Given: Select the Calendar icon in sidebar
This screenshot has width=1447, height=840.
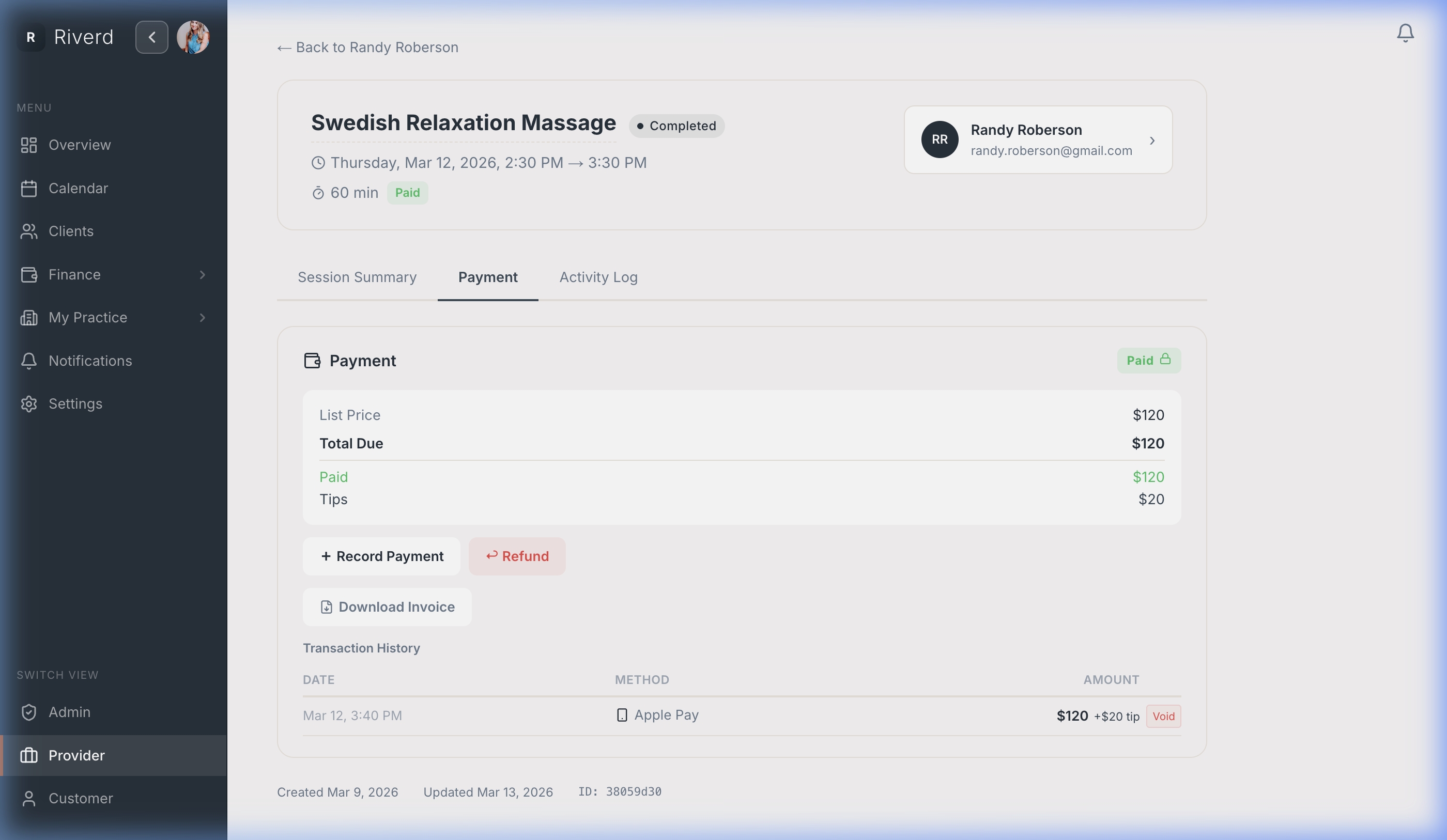Looking at the screenshot, I should coord(29,188).
